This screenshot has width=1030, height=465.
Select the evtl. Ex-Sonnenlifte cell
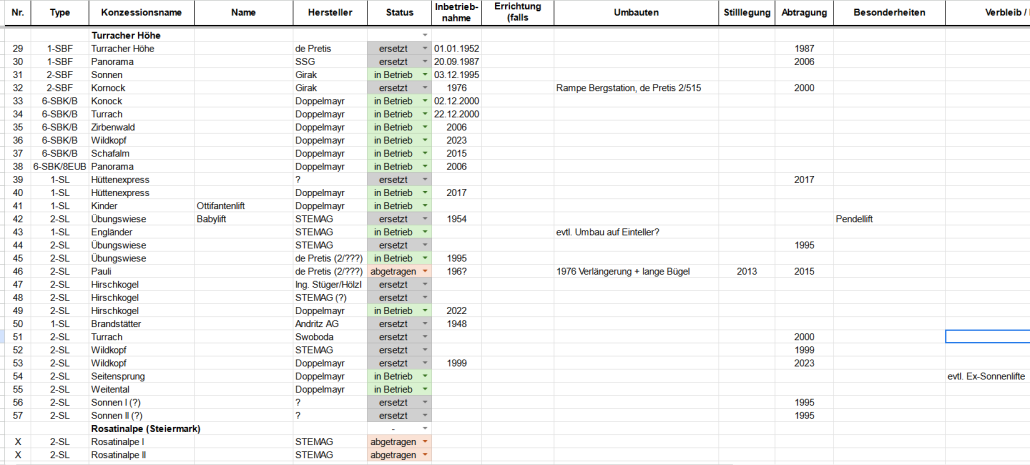coord(987,376)
